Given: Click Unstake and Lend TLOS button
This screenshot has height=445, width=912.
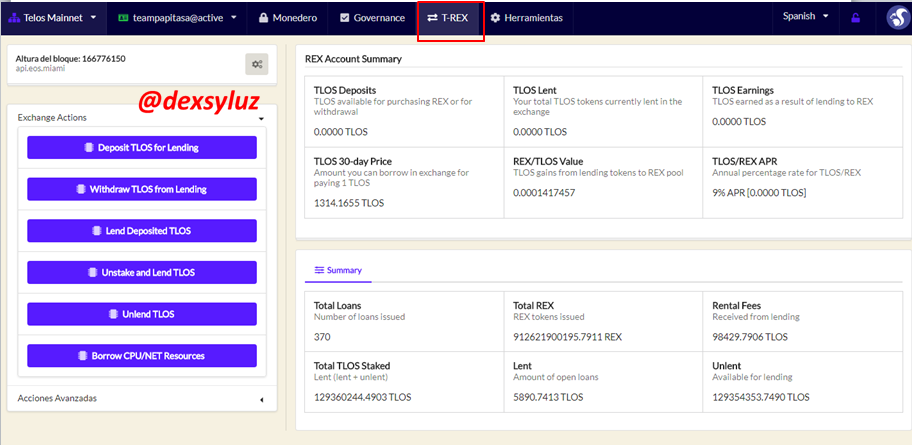Looking at the screenshot, I should click(142, 272).
